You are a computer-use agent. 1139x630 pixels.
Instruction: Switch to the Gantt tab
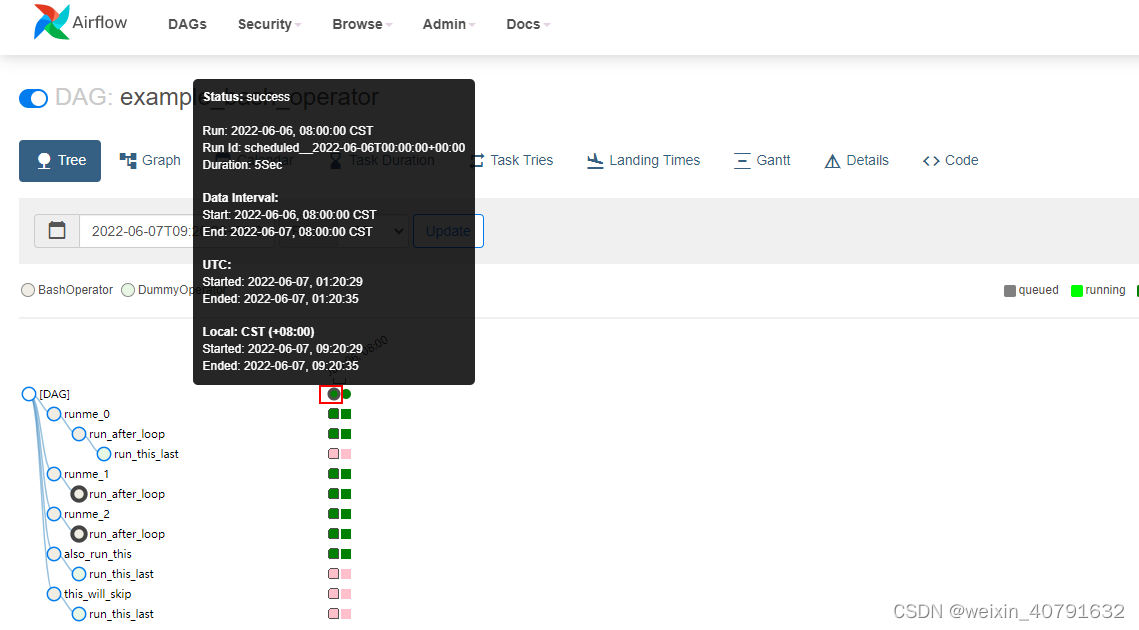pos(762,161)
